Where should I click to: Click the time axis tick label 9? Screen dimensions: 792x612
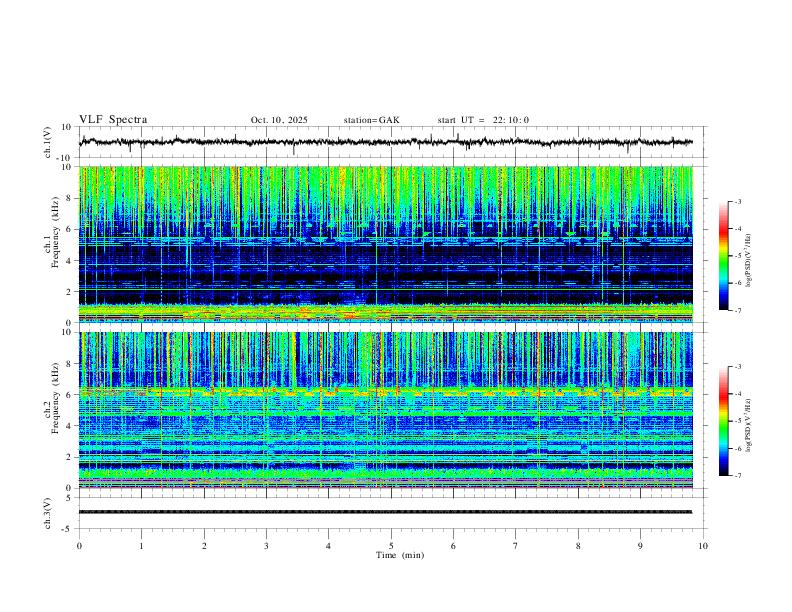[640, 546]
